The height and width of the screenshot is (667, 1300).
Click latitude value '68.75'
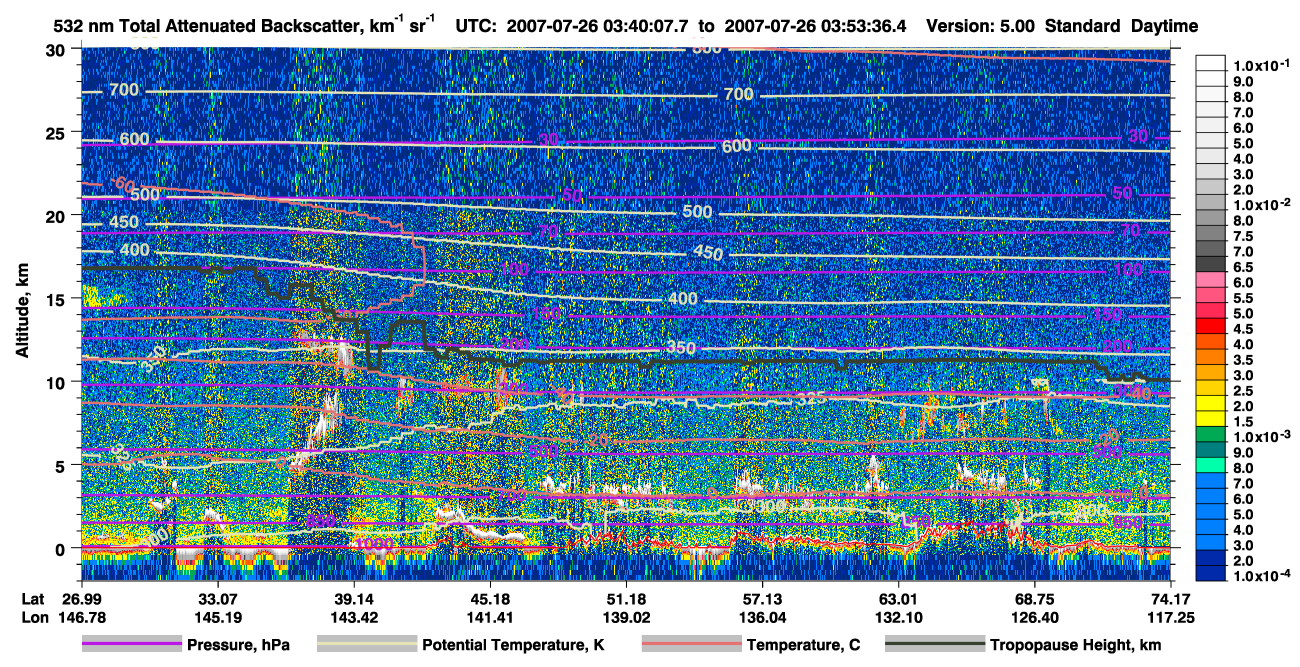point(1034,598)
